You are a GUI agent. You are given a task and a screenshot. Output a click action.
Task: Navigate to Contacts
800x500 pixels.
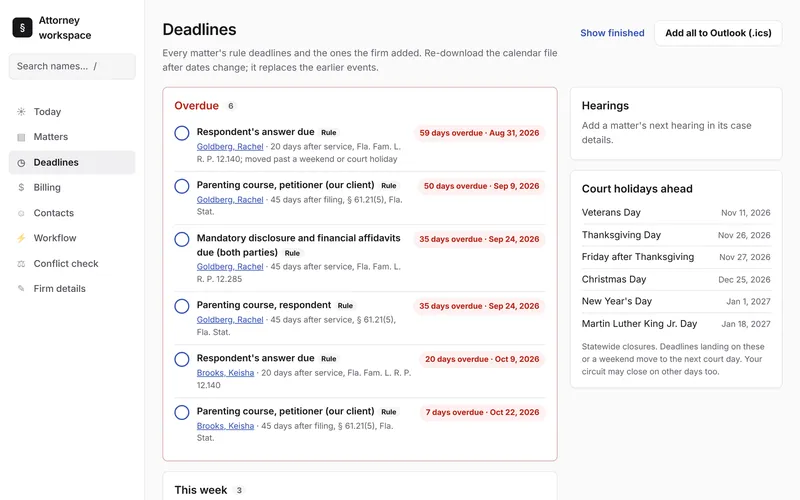pyautogui.click(x=72, y=213)
